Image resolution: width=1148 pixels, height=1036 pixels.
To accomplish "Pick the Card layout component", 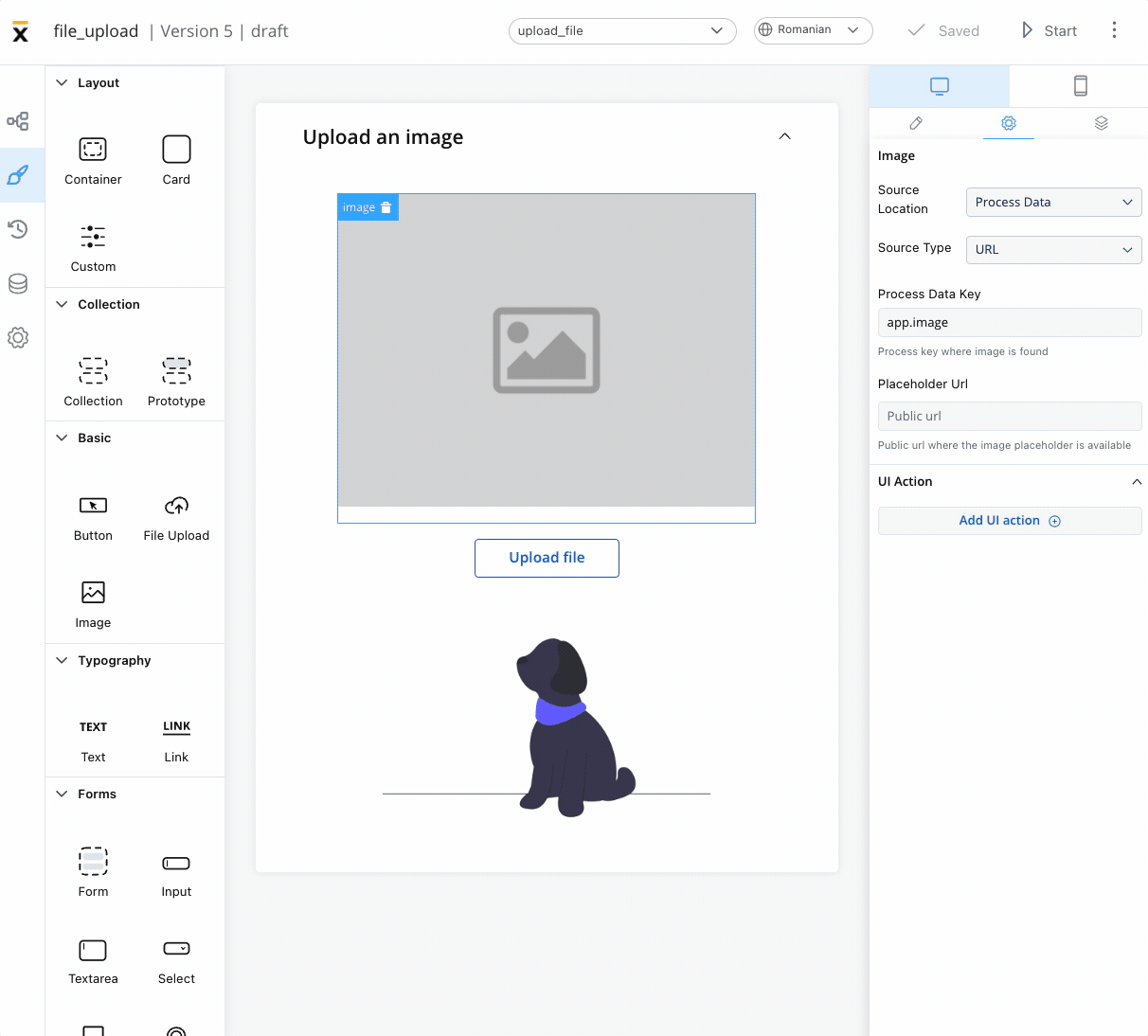I will 176,160.
